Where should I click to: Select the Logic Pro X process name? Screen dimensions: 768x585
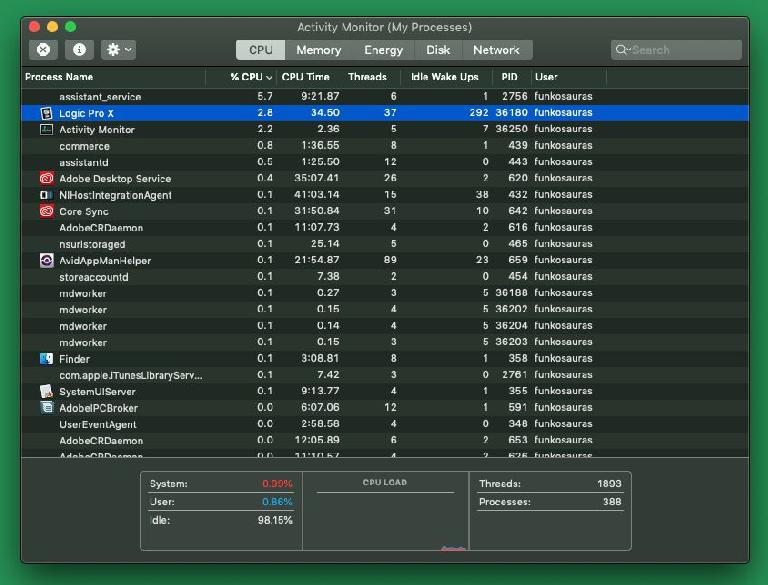(86, 113)
